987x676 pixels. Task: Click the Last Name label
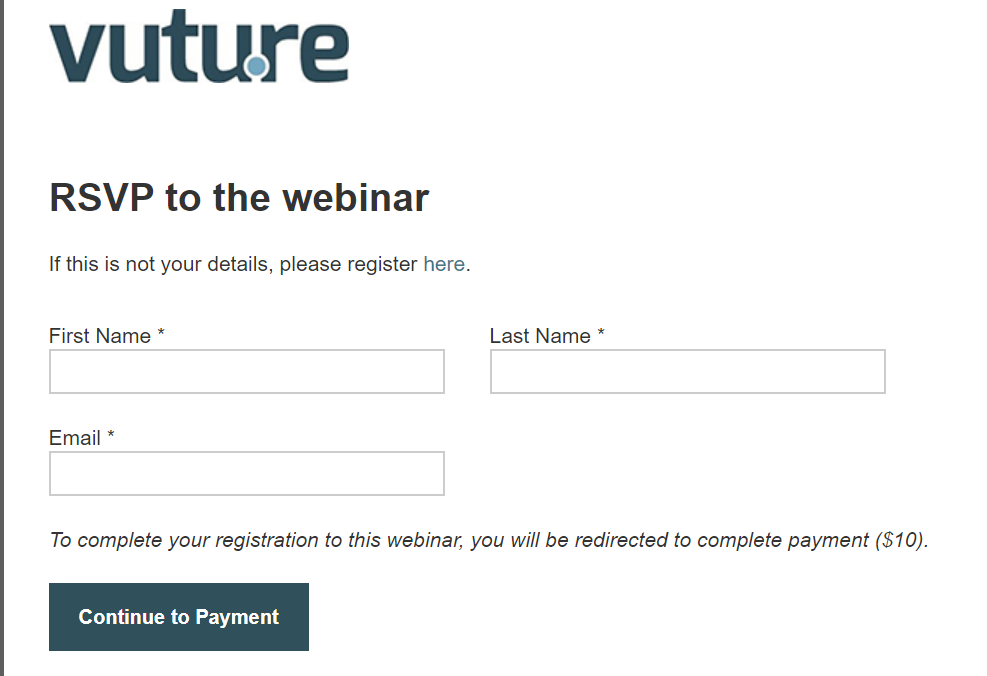pos(540,336)
